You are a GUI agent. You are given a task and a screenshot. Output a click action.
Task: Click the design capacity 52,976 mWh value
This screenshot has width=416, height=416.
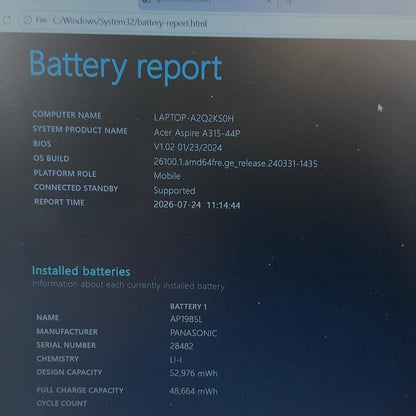coord(193,373)
